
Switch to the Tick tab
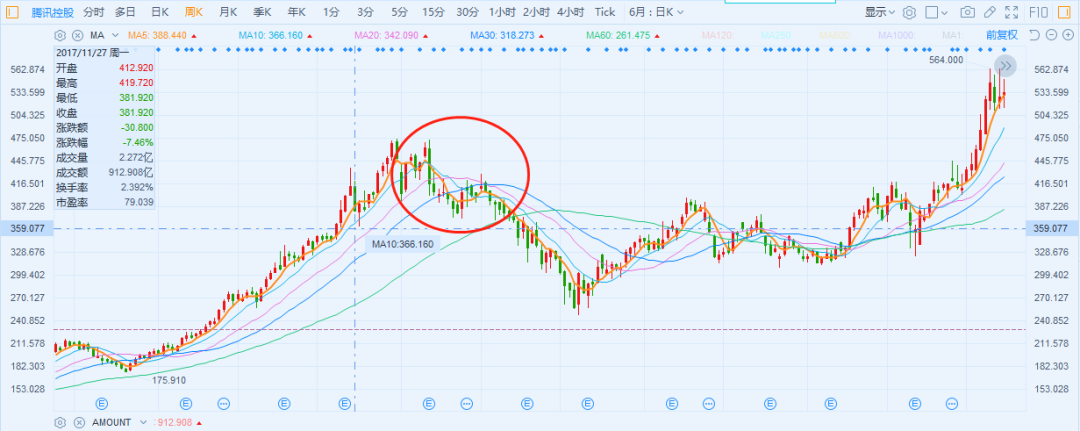[605, 12]
